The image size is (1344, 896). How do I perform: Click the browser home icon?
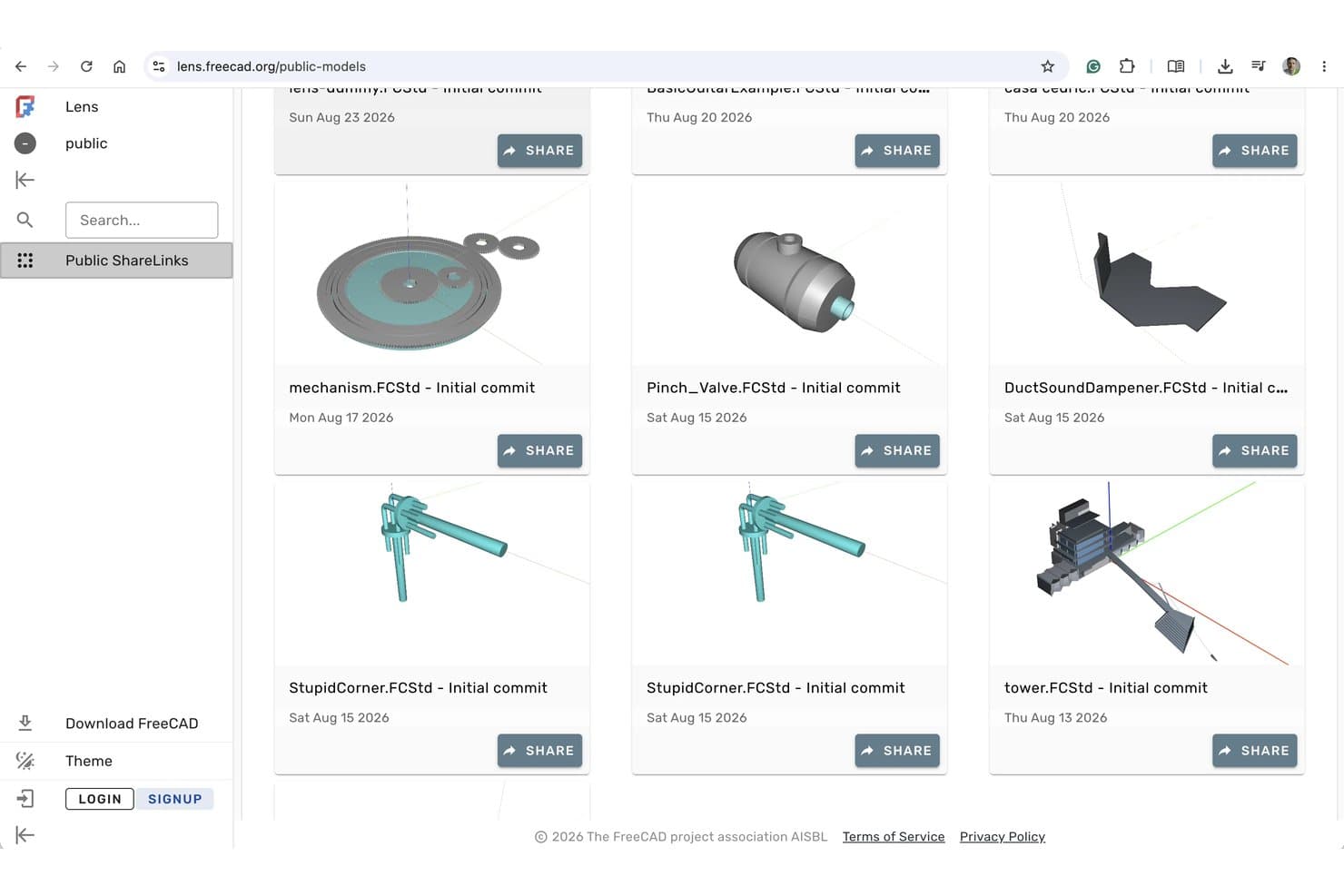click(119, 66)
